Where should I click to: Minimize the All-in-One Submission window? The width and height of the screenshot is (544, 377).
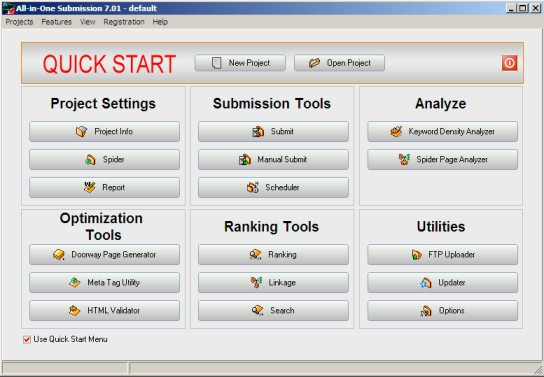pos(511,8)
